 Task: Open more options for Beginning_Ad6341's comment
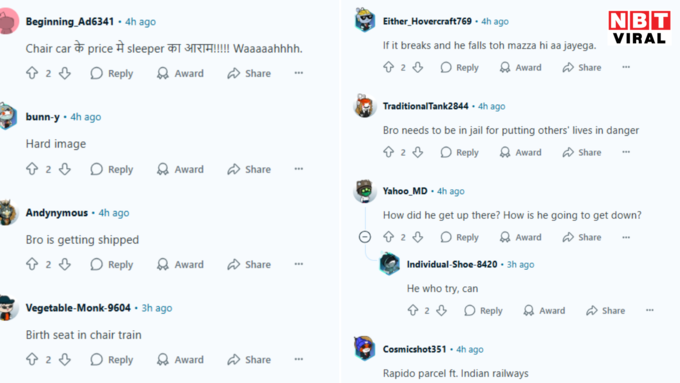tap(299, 73)
